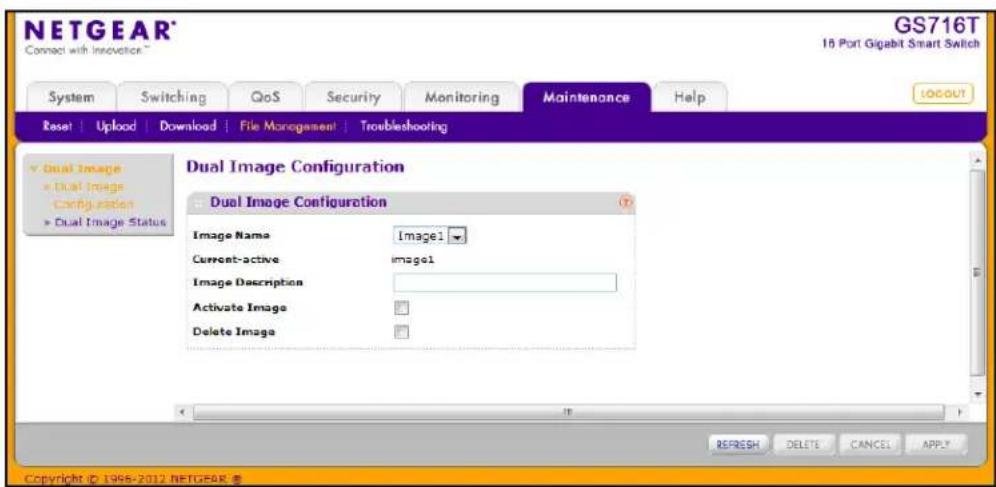Viewport: 996px width, 487px height.
Task: Click the horizontal scrollbar thumb
Action: pos(567,411)
